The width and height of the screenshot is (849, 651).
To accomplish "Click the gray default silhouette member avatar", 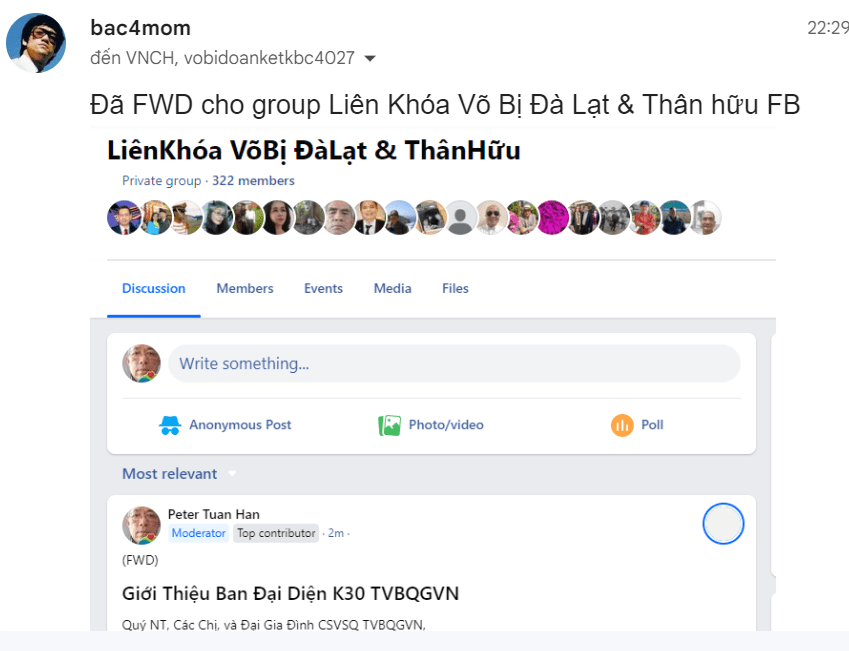I will pos(461,218).
